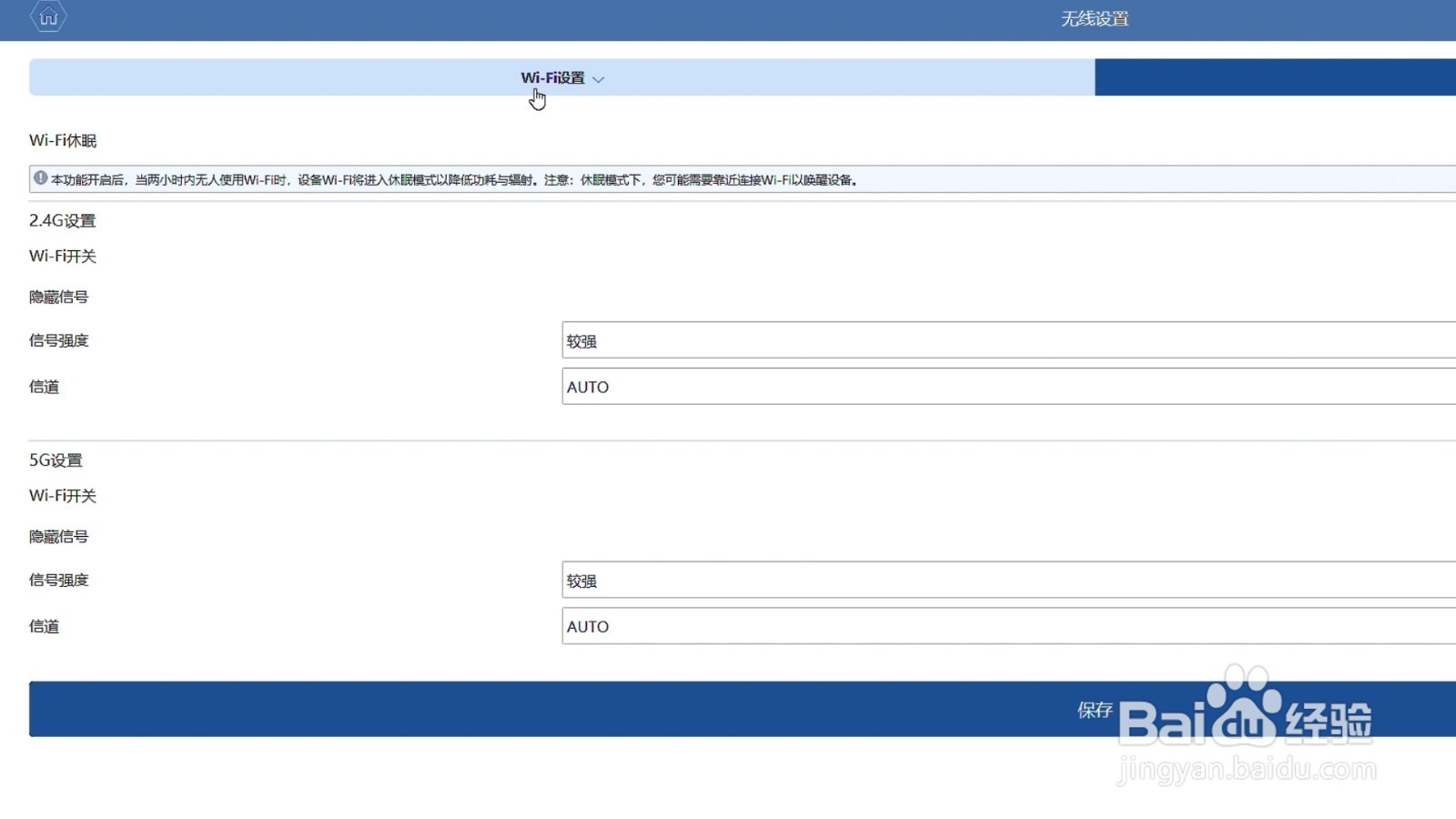This screenshot has width=1456, height=819.
Task: Click the 5G设置 section heading
Action: [x=56, y=460]
